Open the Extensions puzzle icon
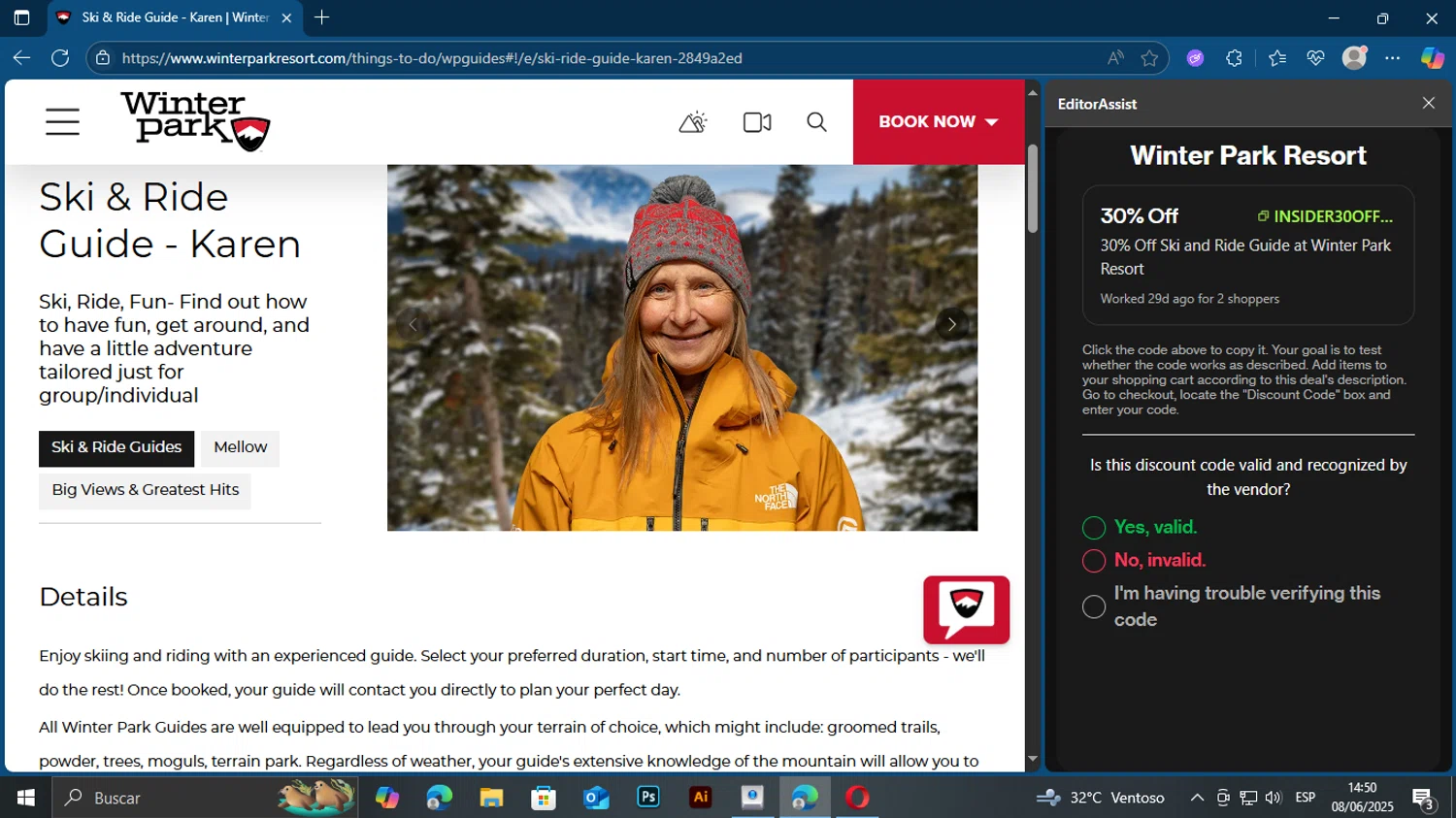 click(1234, 58)
